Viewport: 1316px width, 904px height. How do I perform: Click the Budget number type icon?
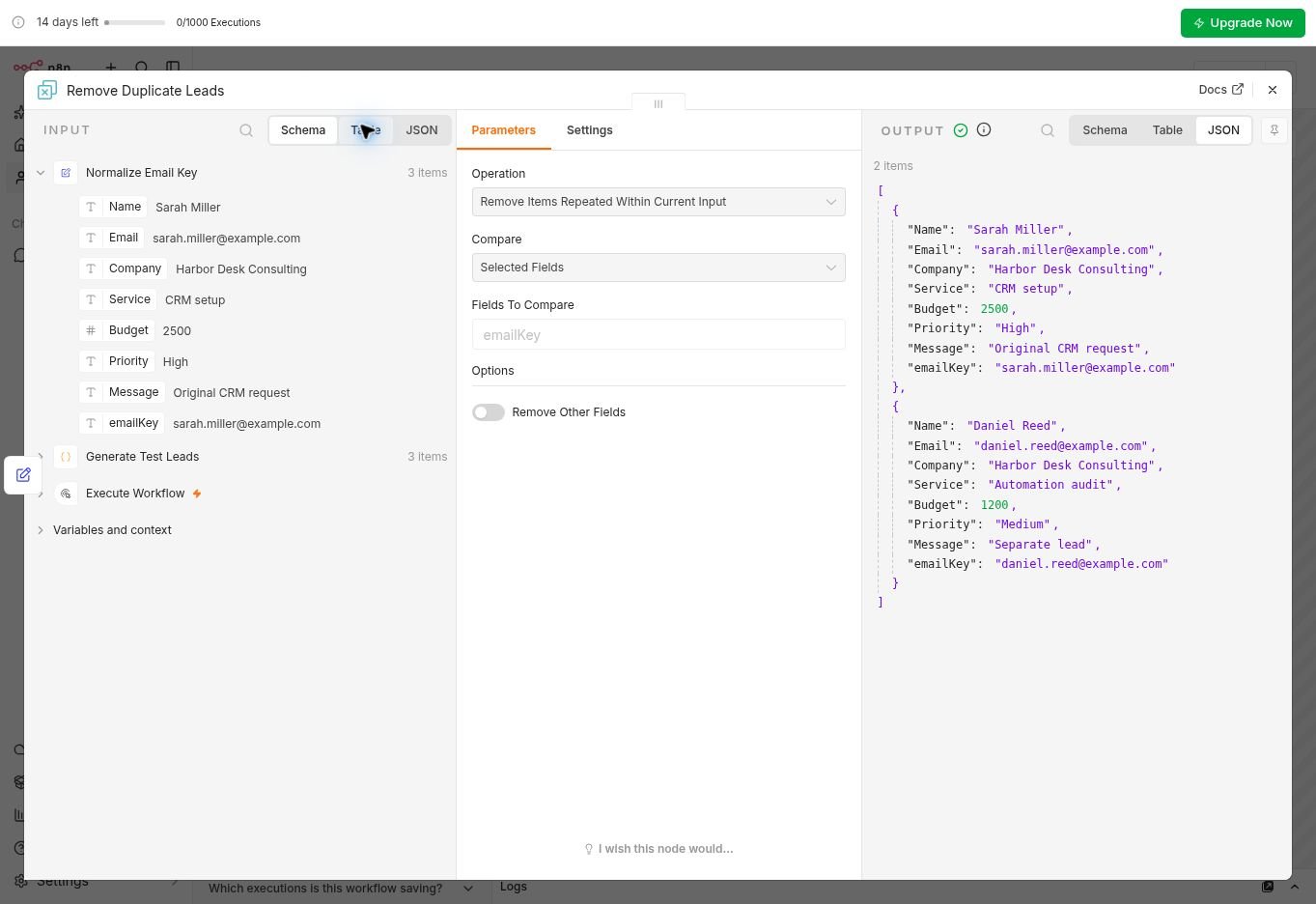91,330
